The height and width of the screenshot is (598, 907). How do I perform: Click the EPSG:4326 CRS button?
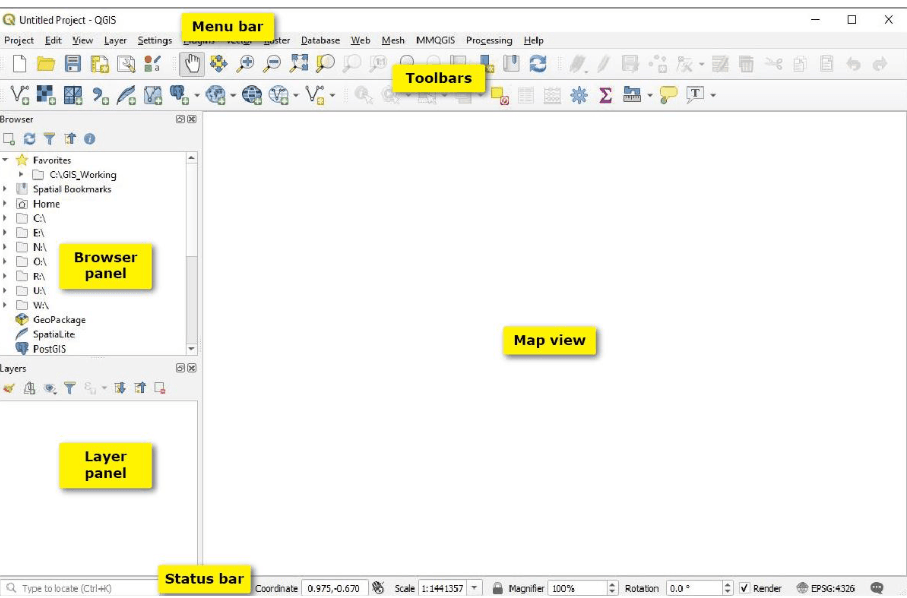[829, 588]
